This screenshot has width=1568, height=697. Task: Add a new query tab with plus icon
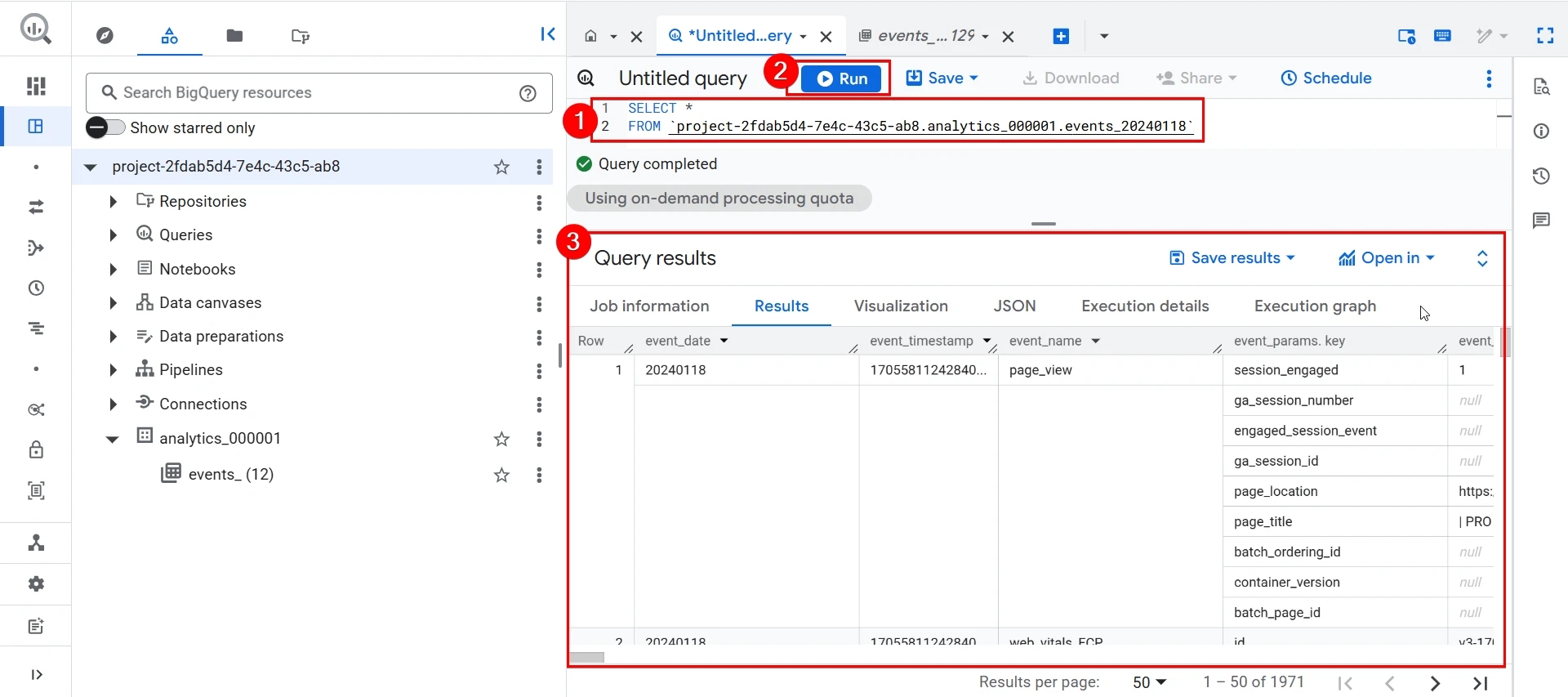(x=1061, y=36)
